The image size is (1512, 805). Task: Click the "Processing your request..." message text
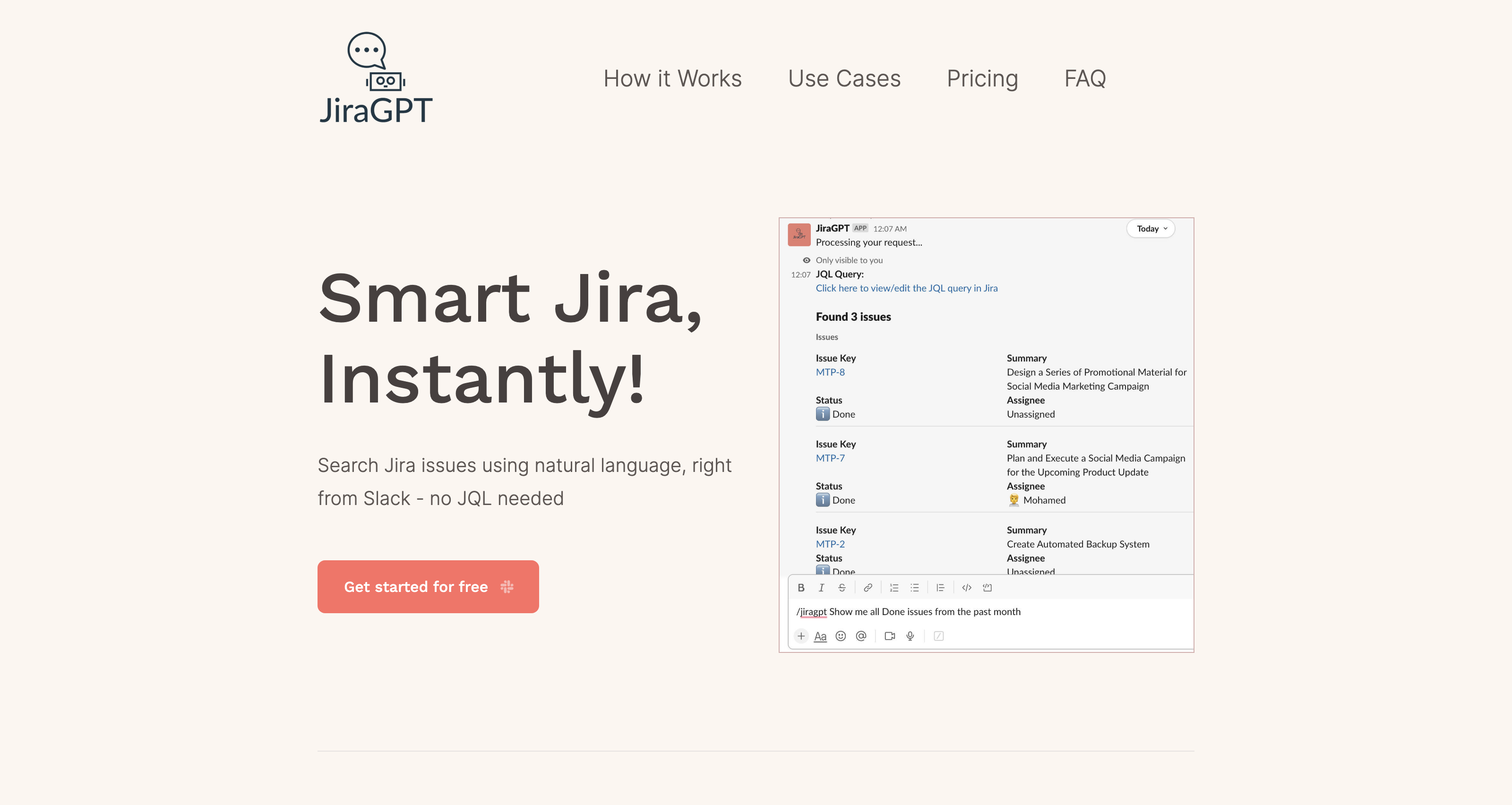point(869,242)
